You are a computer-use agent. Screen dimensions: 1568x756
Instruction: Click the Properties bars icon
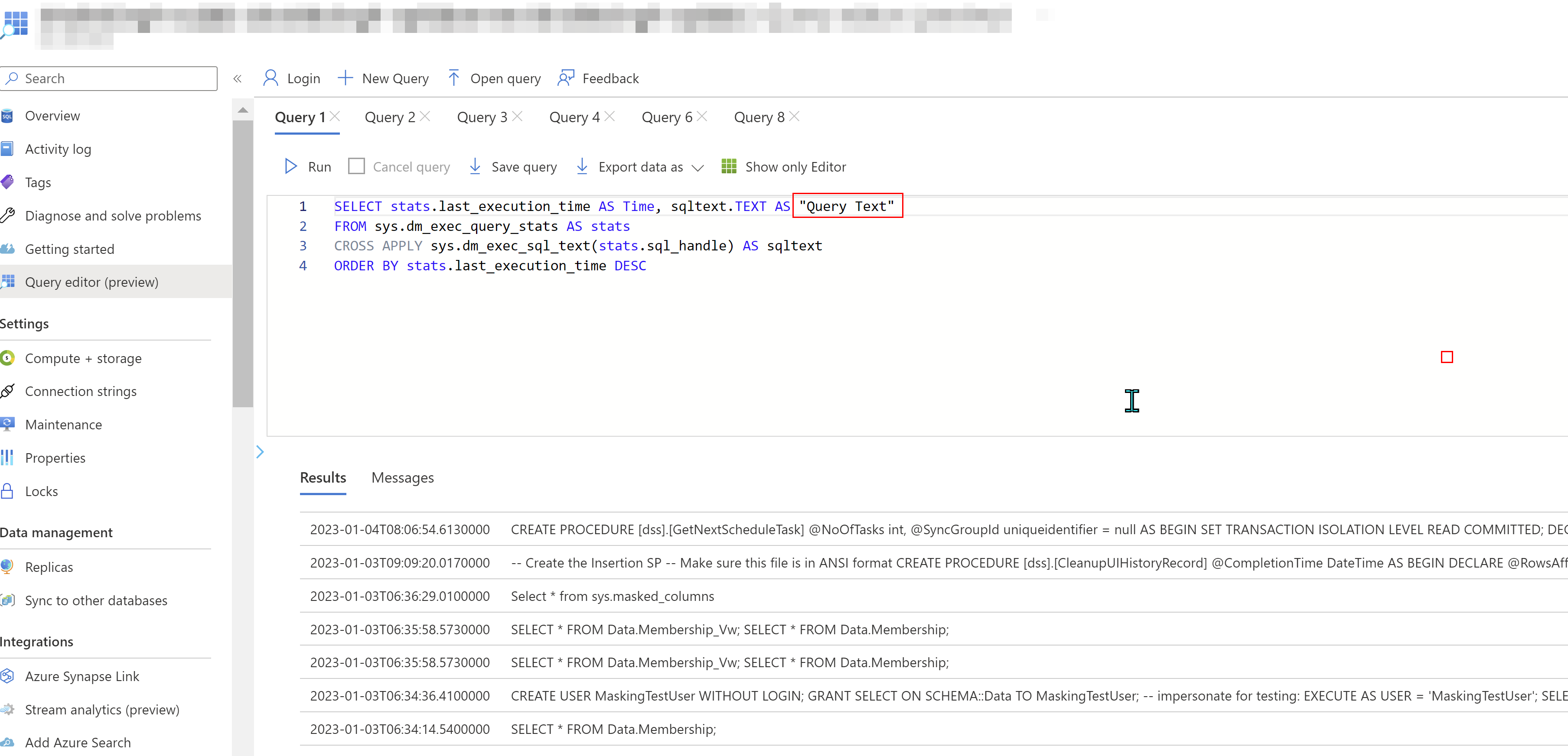coord(7,457)
